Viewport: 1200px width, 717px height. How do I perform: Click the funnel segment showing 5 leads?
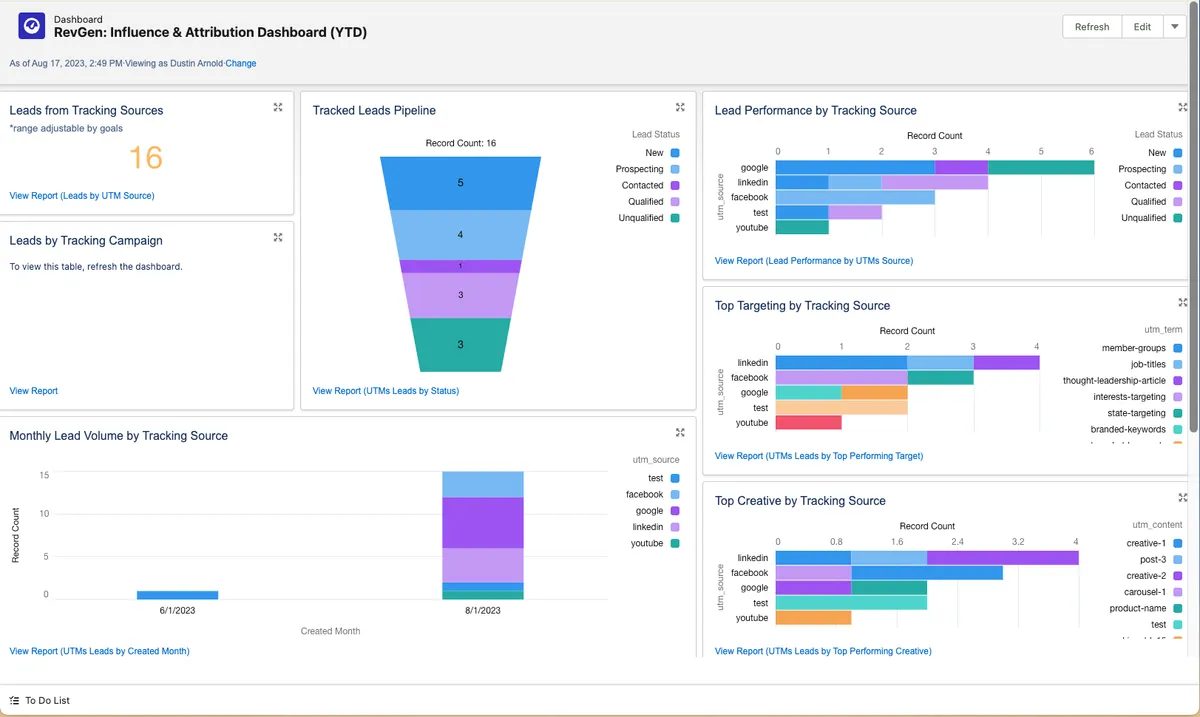tap(460, 183)
